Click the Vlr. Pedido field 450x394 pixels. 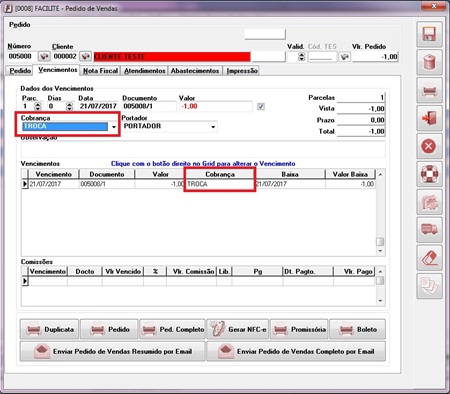click(x=375, y=57)
